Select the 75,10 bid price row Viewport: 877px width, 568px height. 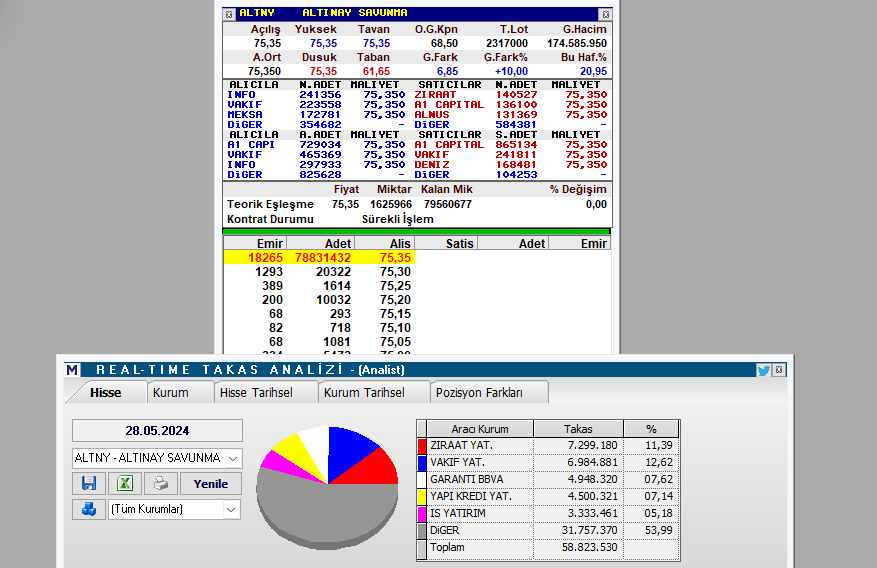tap(319, 328)
